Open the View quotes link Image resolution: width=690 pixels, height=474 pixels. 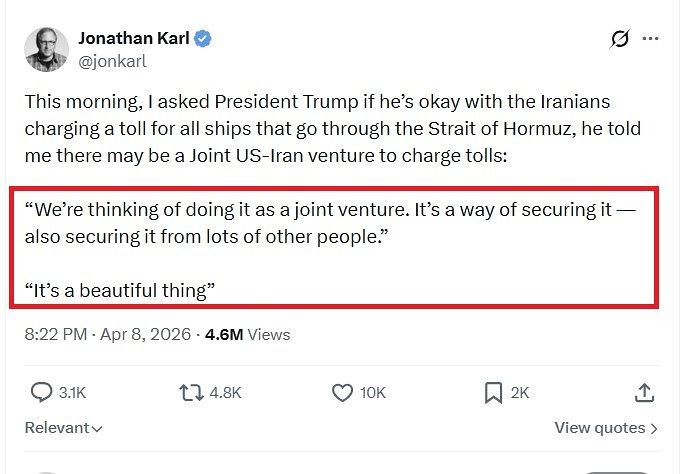pos(599,428)
